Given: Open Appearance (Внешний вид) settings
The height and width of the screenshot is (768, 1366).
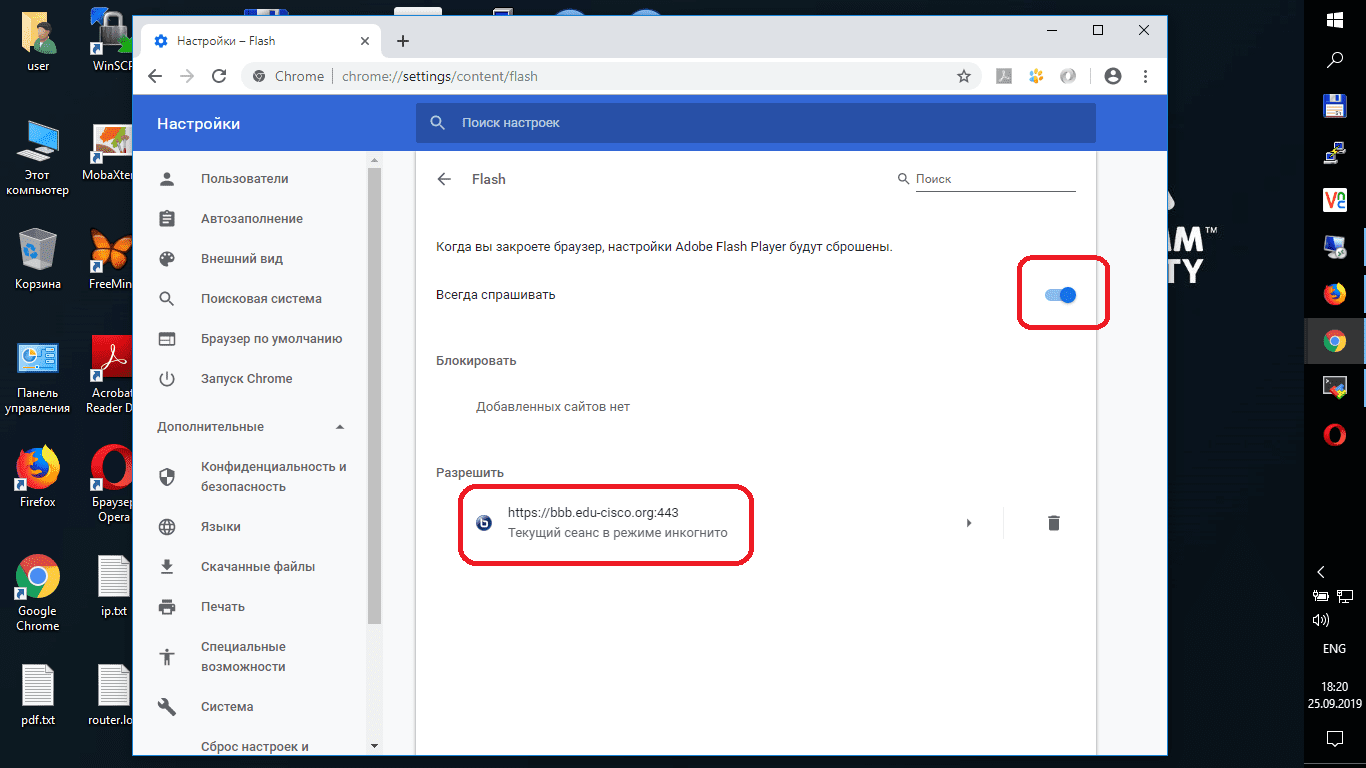Looking at the screenshot, I should click(241, 259).
